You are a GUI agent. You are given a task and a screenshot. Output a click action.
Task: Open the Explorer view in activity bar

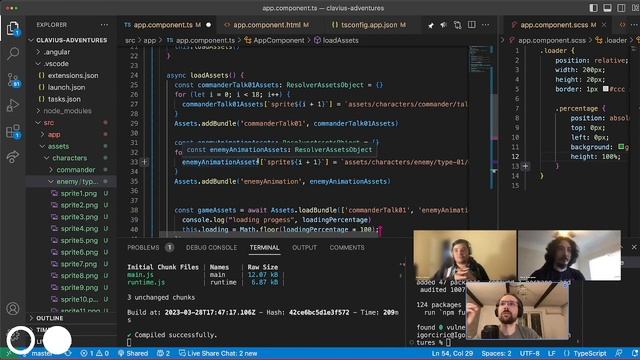coord(13,28)
